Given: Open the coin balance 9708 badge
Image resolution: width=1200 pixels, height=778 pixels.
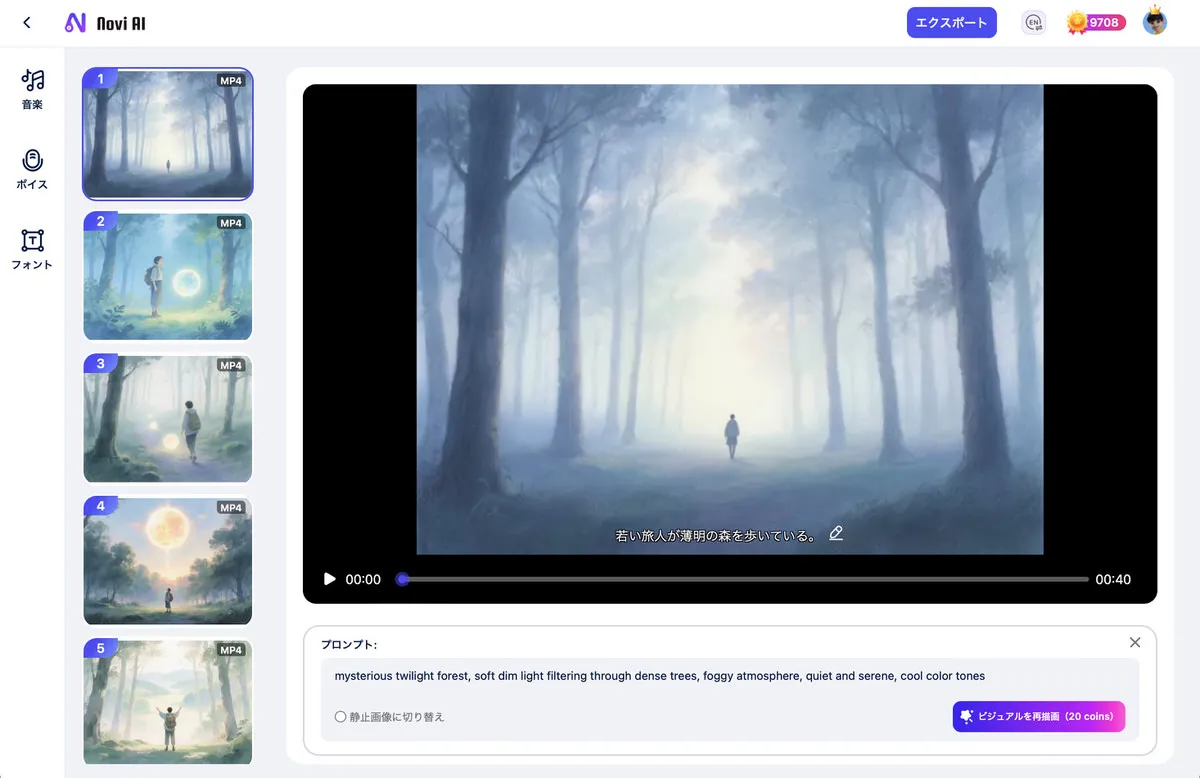Looking at the screenshot, I should pyautogui.click(x=1096, y=22).
